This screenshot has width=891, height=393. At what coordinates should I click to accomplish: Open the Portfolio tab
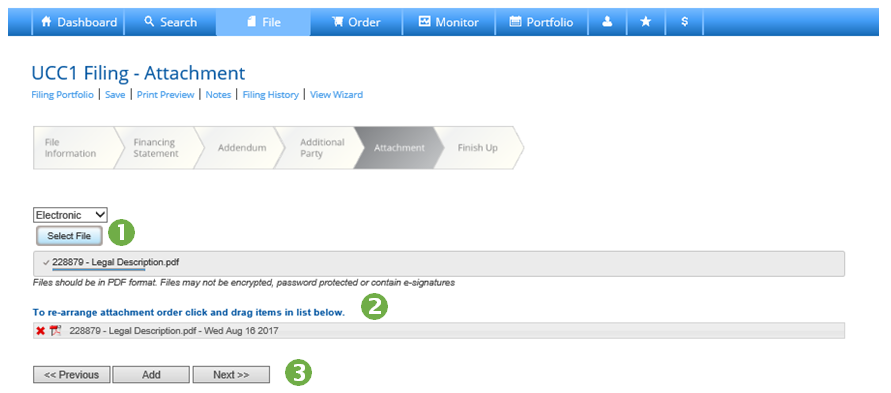[x=542, y=22]
